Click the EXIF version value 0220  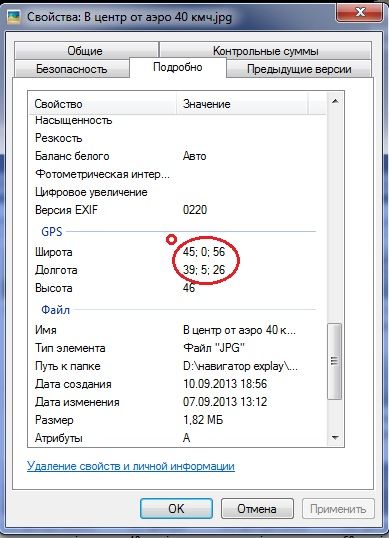(195, 210)
